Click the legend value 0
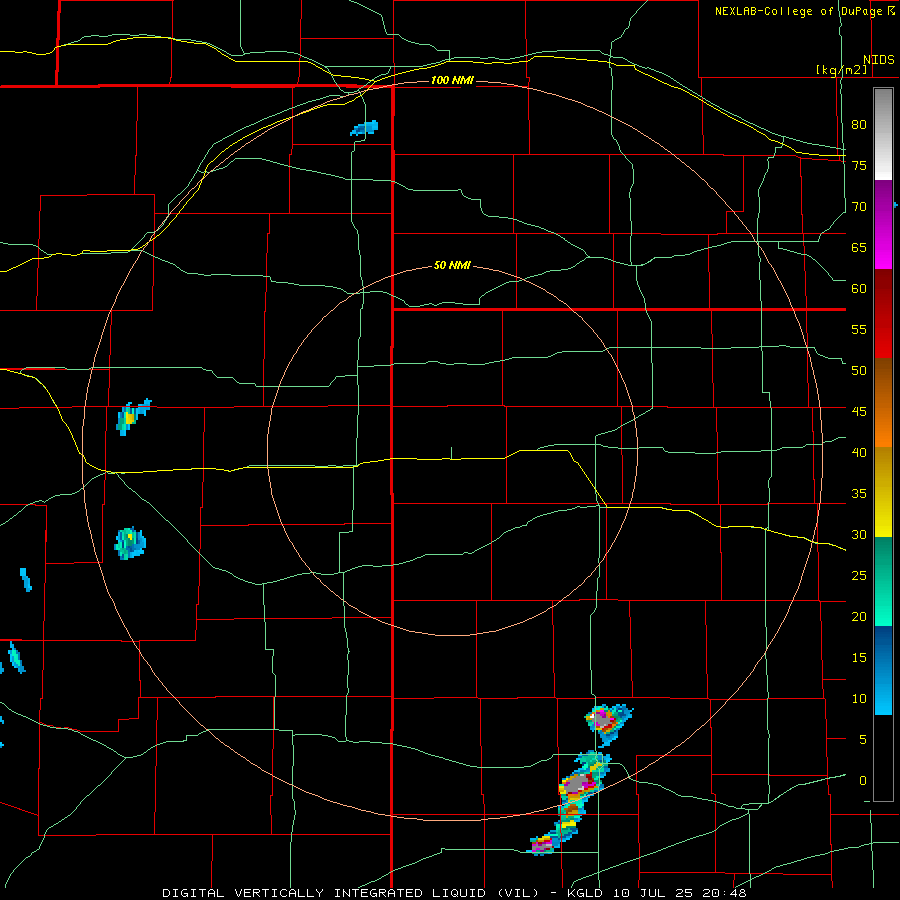The image size is (900, 900). coord(863,781)
